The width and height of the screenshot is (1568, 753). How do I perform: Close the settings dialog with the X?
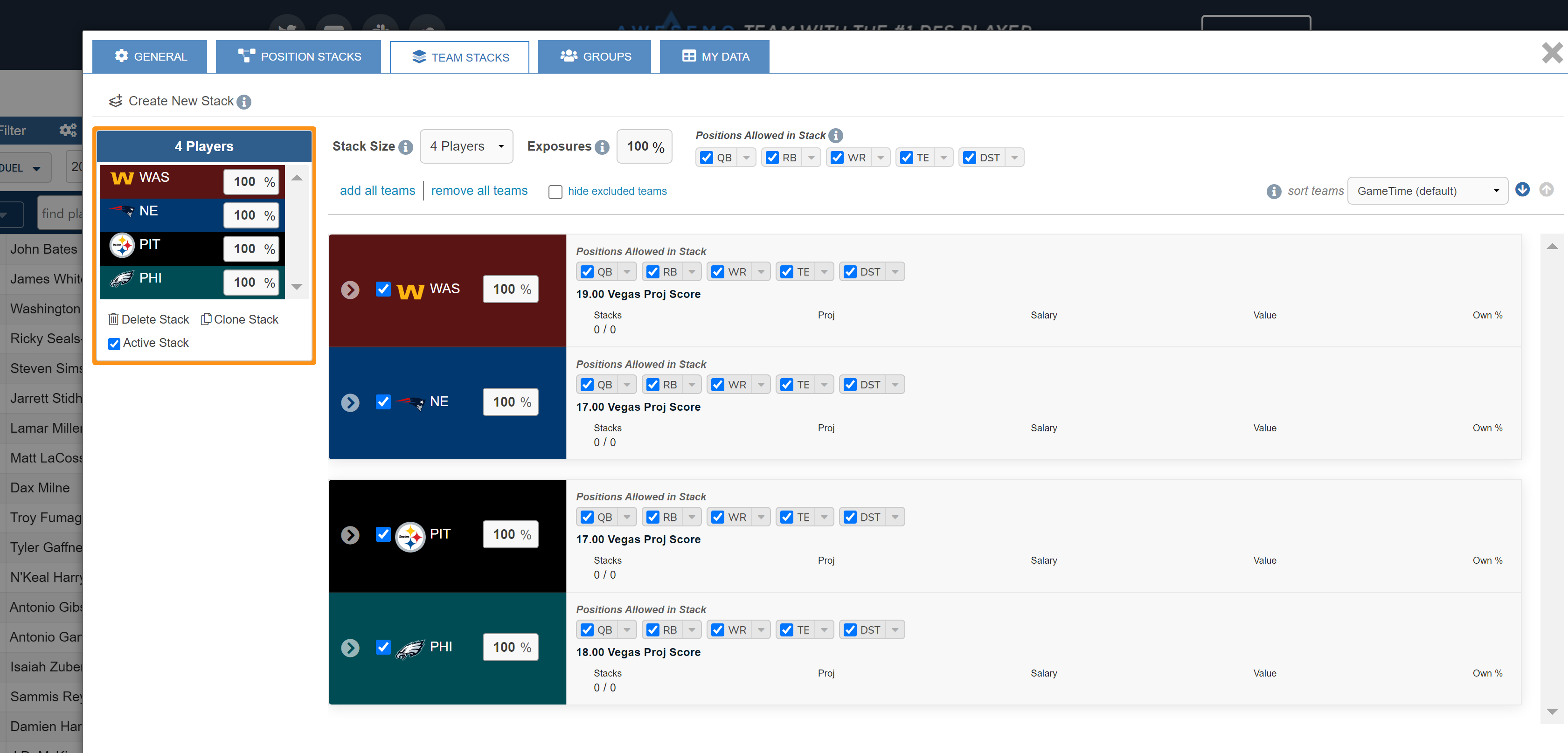[x=1552, y=53]
